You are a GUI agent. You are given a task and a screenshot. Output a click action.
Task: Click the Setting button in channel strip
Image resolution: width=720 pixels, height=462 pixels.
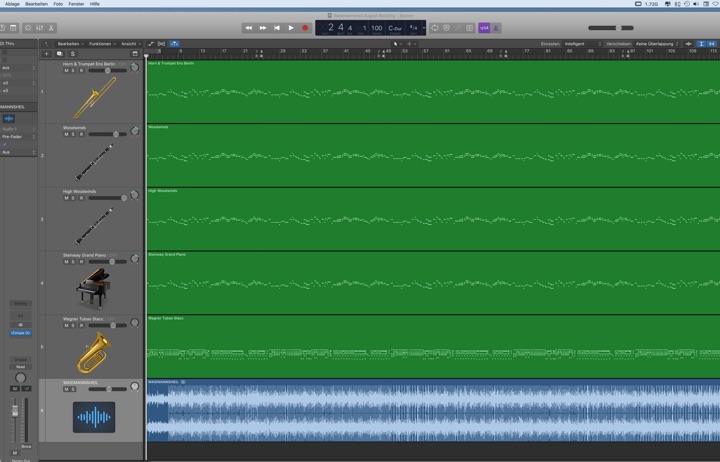pos(21,304)
